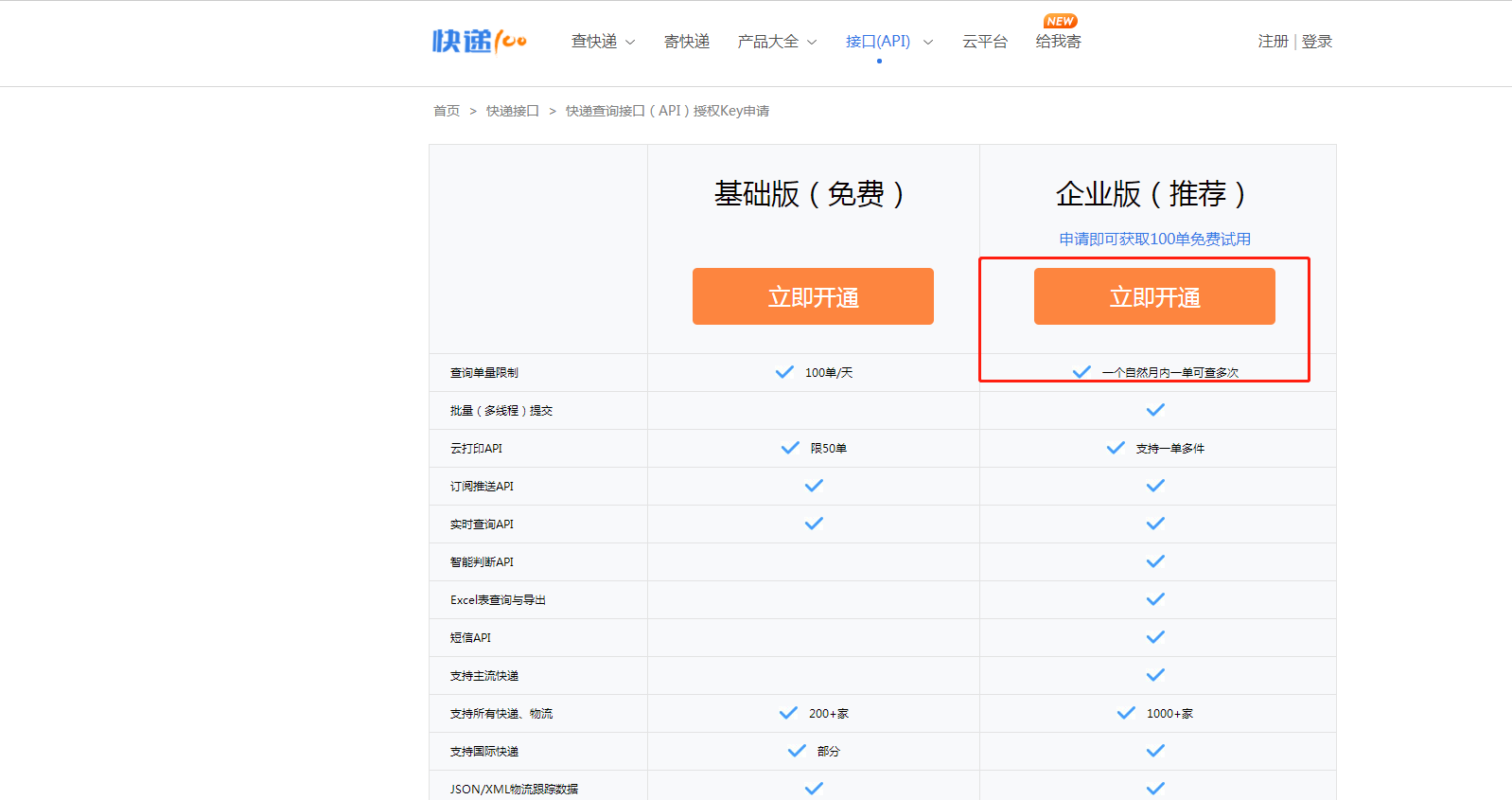Click the NEW badge above 给我寄
Image resolution: width=1512 pixels, height=800 pixels.
click(x=1061, y=21)
